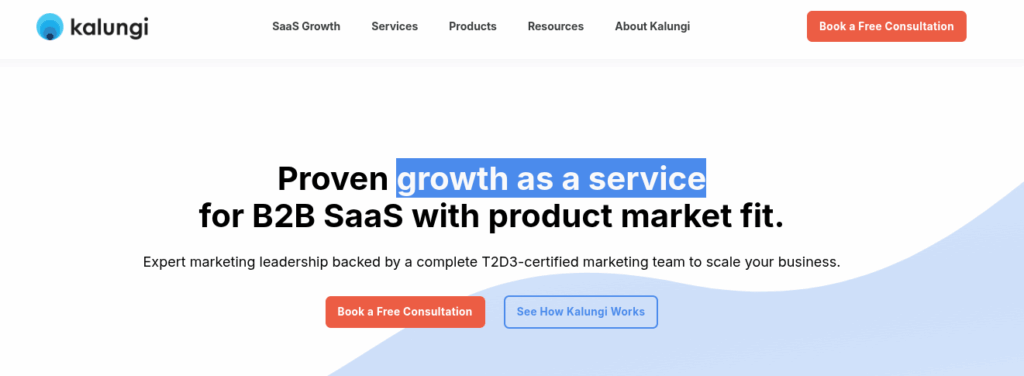Click the highlighted growth as a service text
1024x376 pixels.
(551, 178)
